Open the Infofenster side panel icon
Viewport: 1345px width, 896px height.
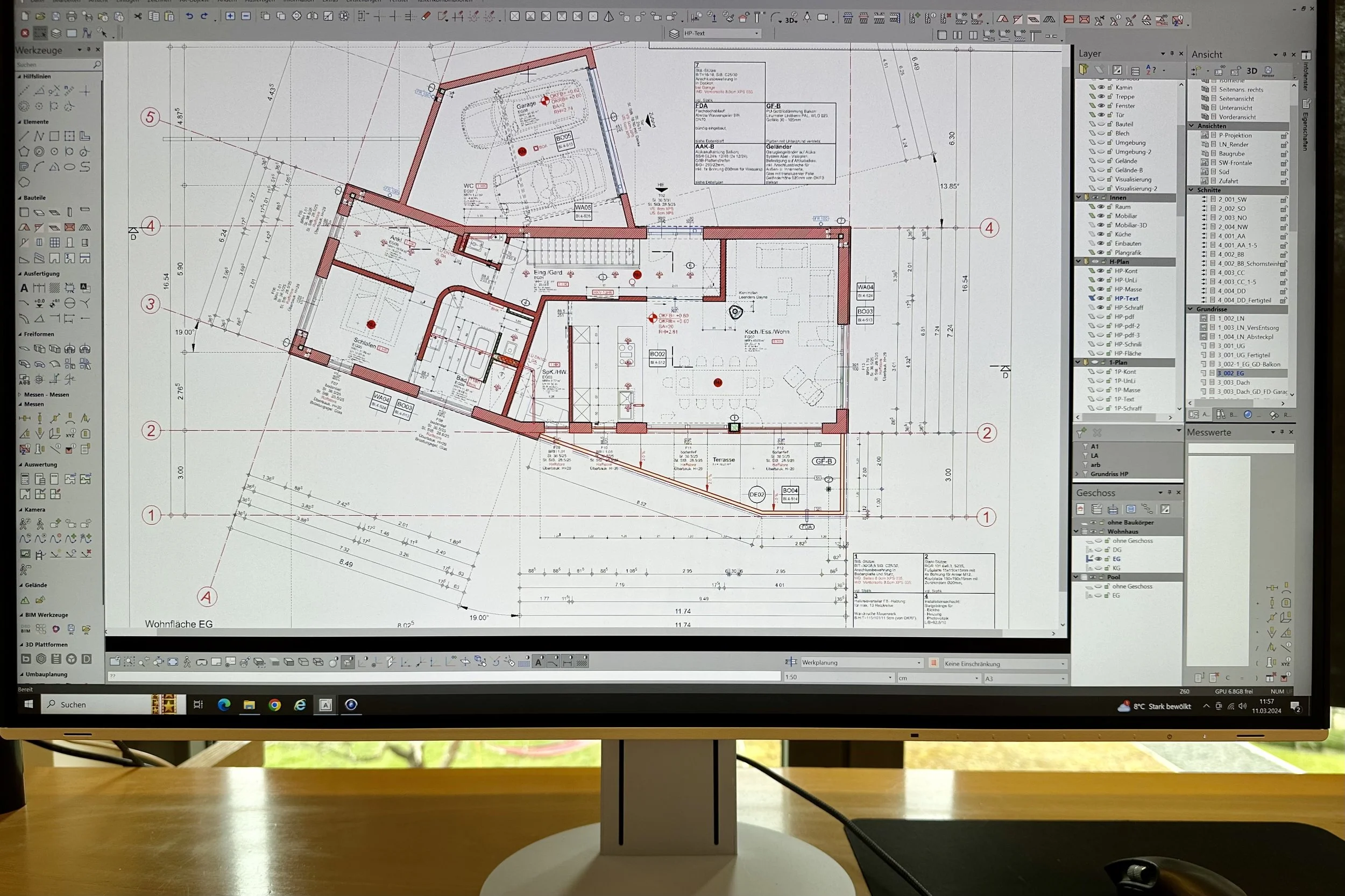(x=1306, y=55)
